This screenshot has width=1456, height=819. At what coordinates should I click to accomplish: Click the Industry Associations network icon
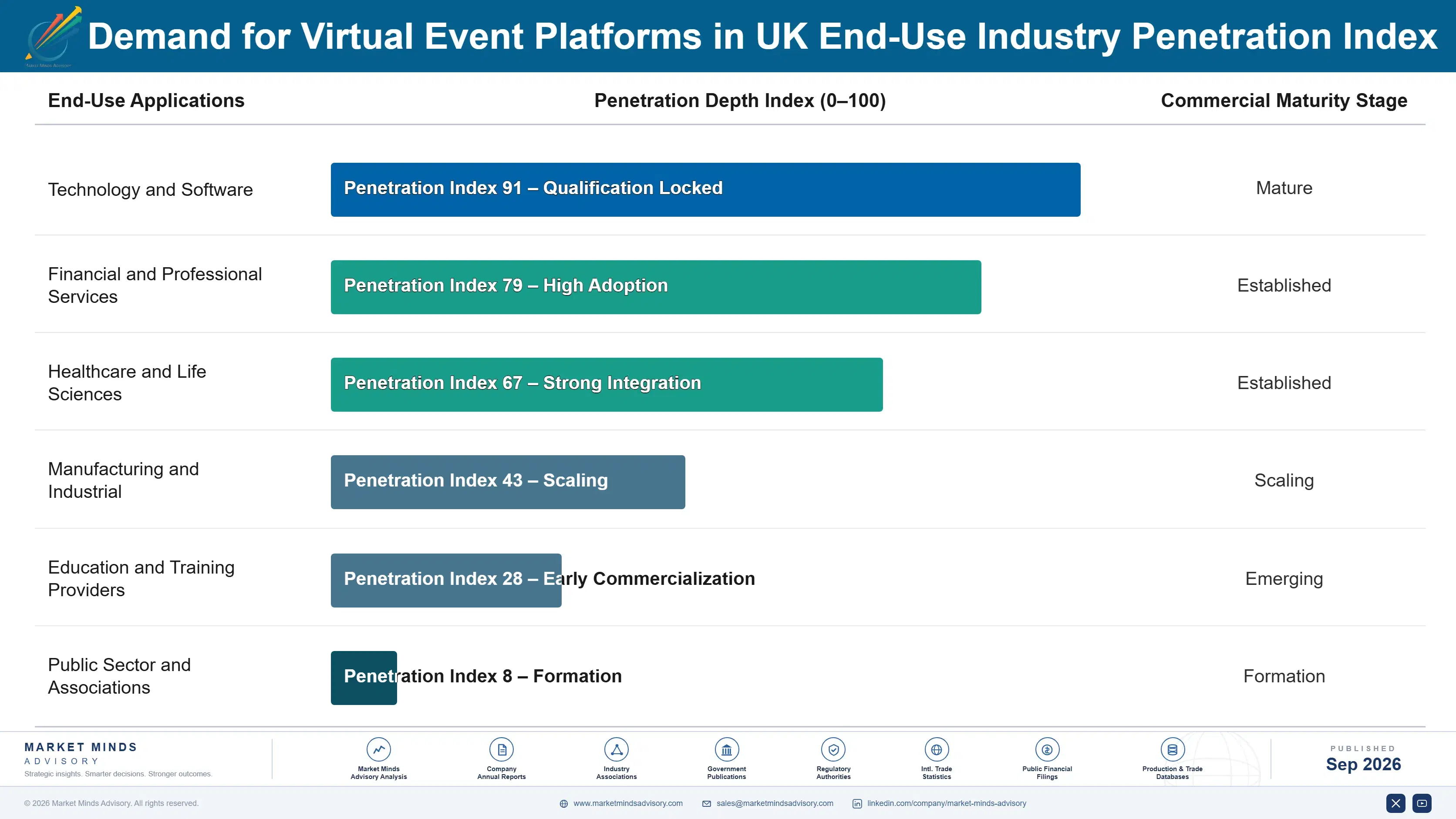[616, 749]
